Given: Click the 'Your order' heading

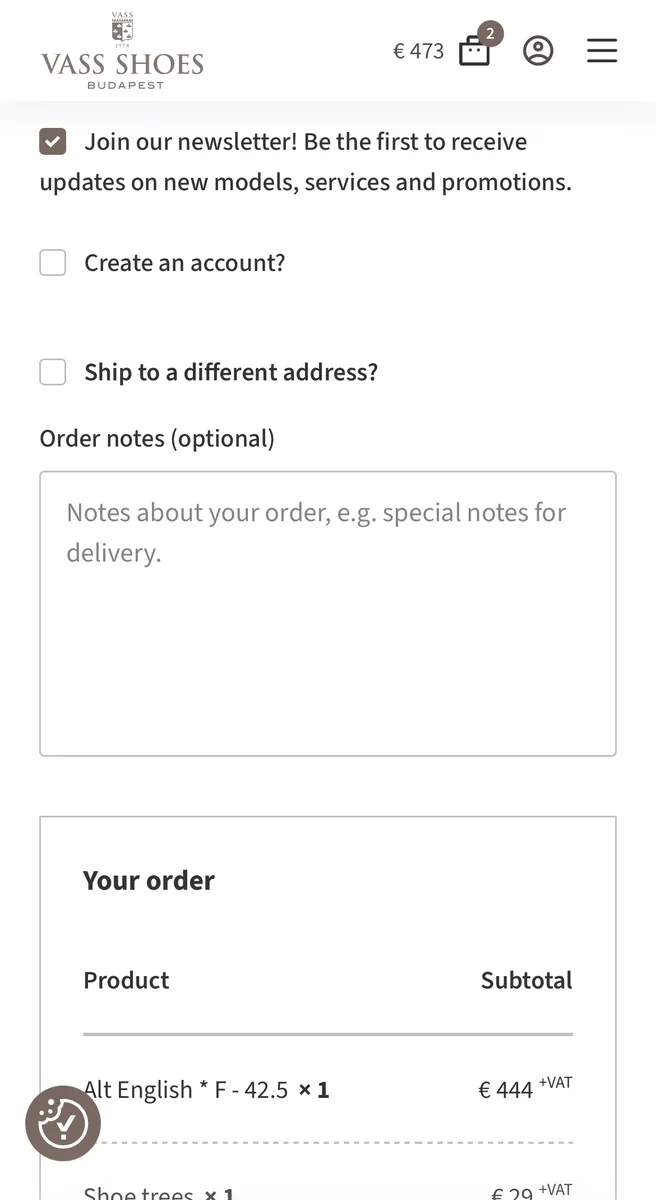Looking at the screenshot, I should pos(149,880).
